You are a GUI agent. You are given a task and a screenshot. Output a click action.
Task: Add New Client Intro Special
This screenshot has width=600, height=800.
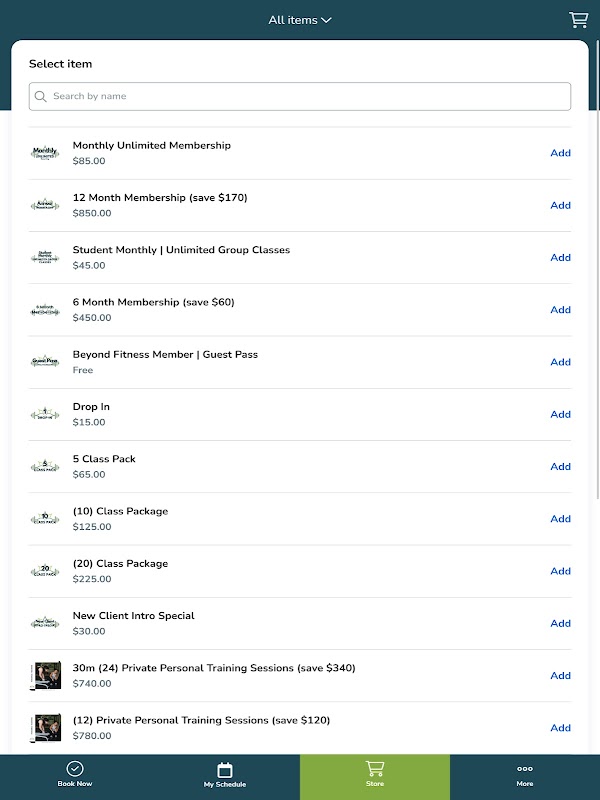[x=560, y=623]
